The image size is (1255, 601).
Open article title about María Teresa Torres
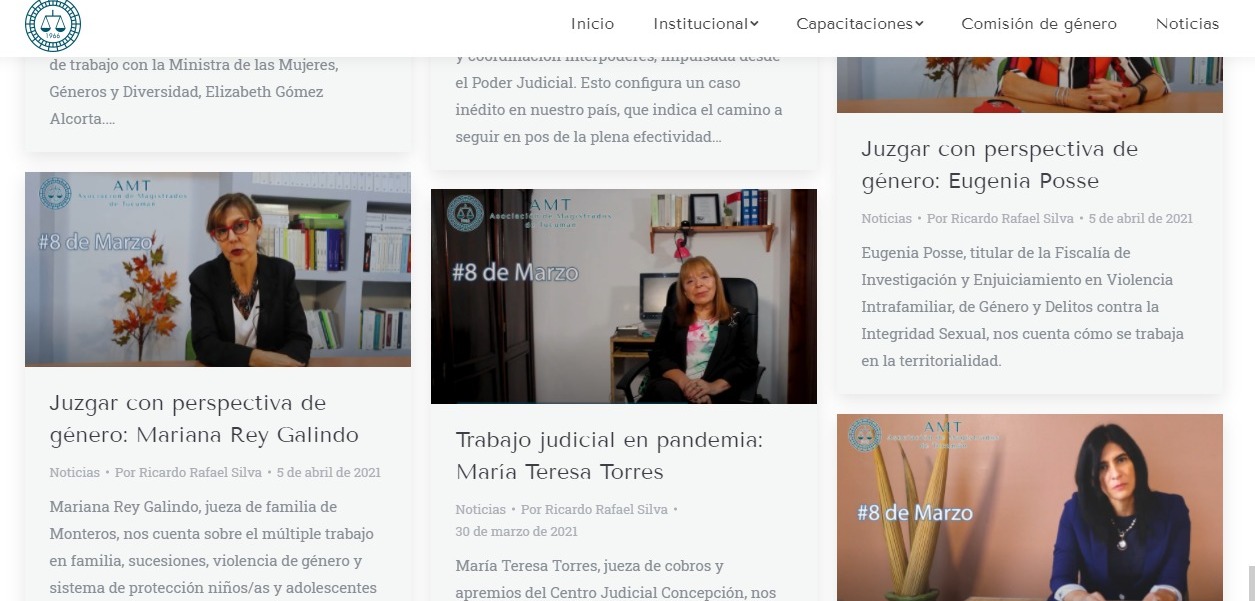point(609,456)
